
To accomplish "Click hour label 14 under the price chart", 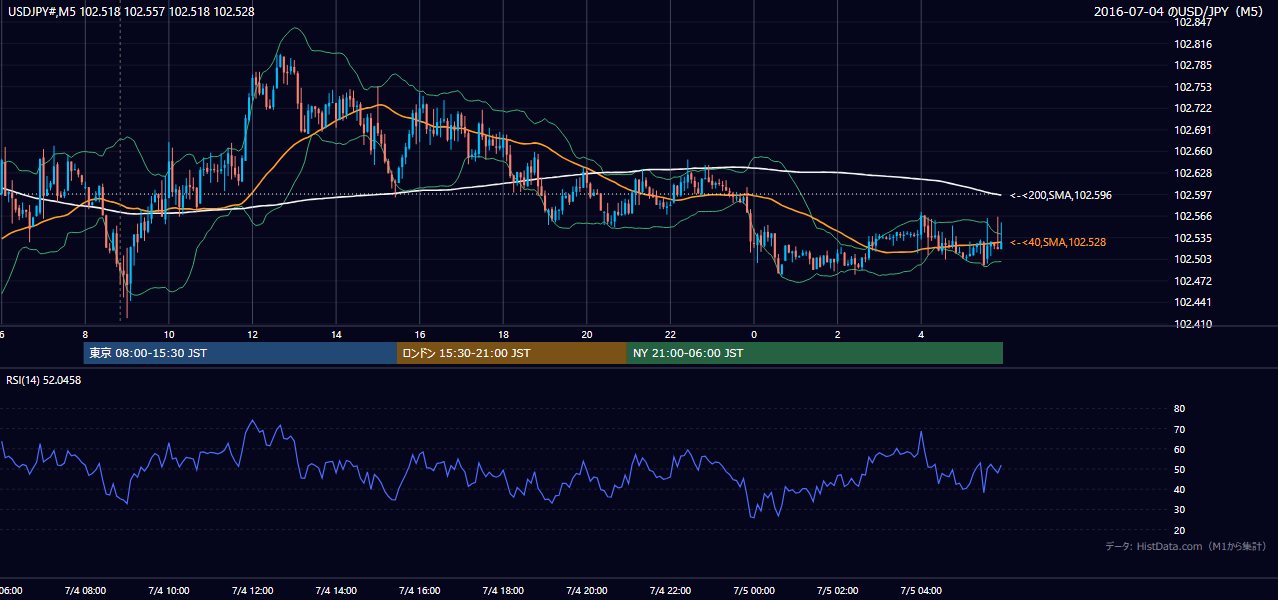I will [x=336, y=334].
